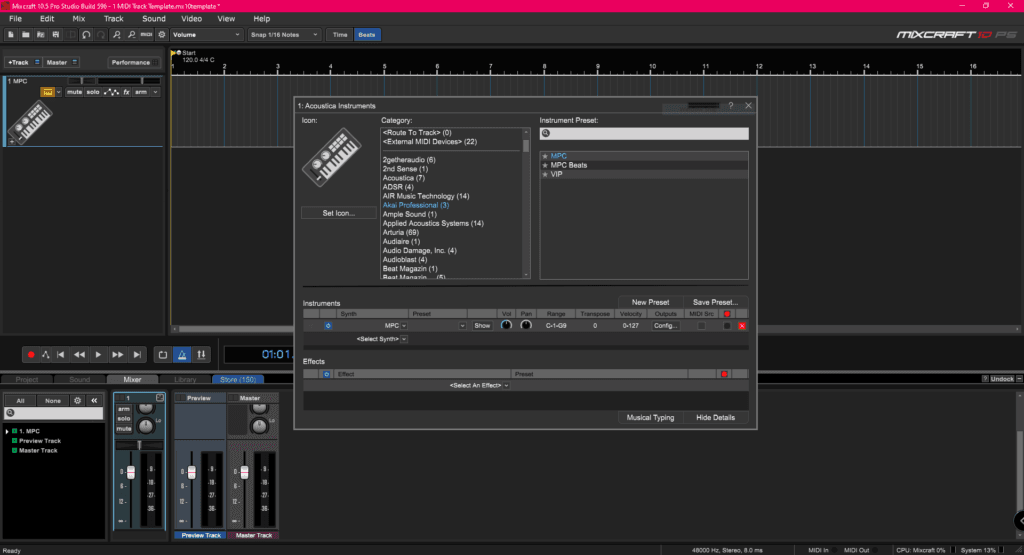
Task: Show automation lane on MPC track
Action: 111,92
